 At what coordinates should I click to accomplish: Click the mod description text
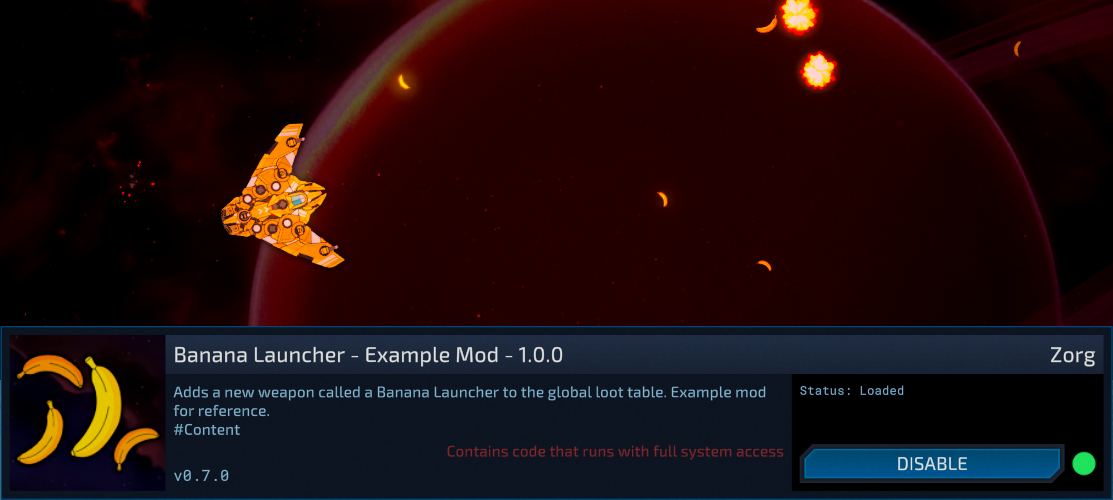(x=469, y=401)
